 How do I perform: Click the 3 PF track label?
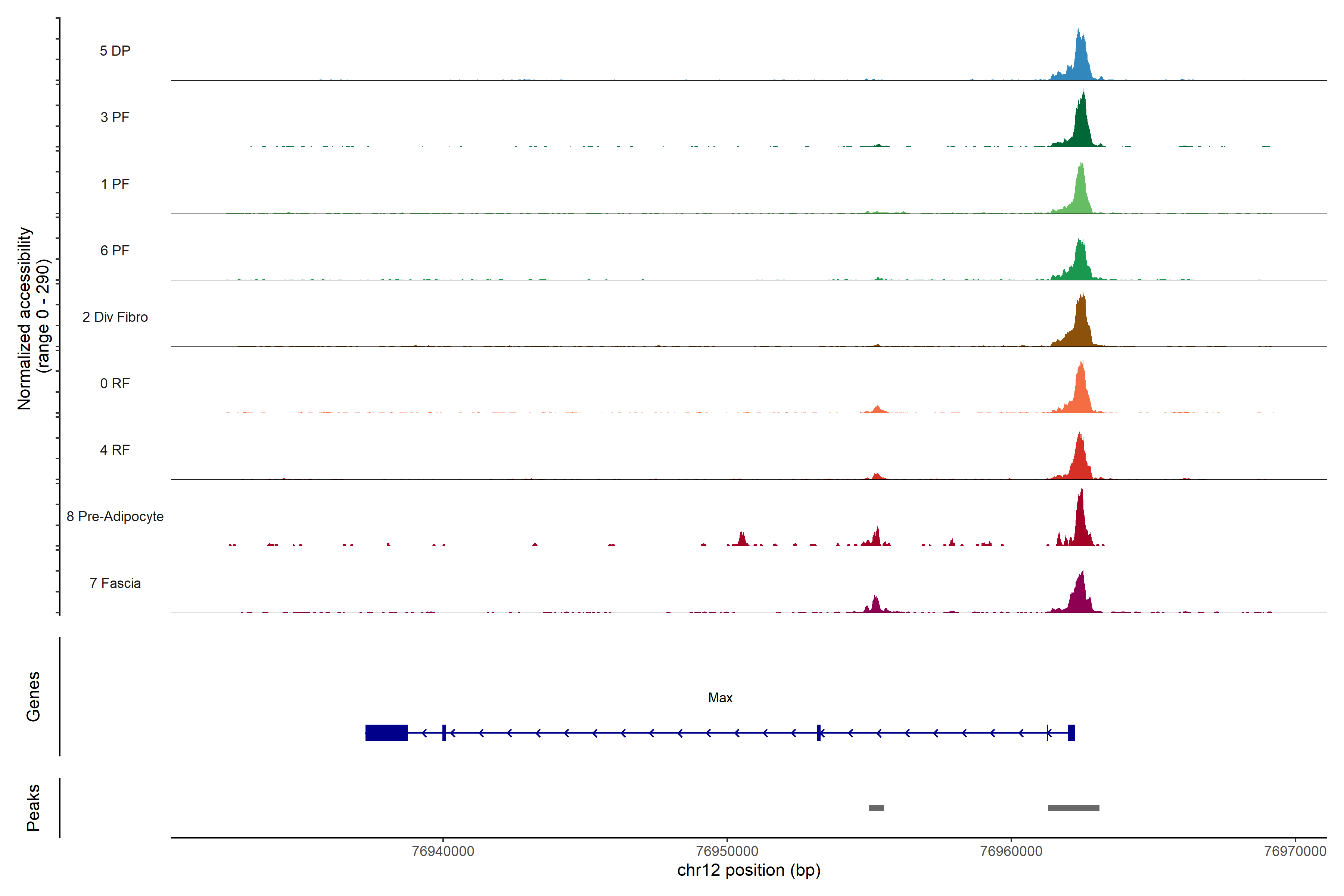115,117
